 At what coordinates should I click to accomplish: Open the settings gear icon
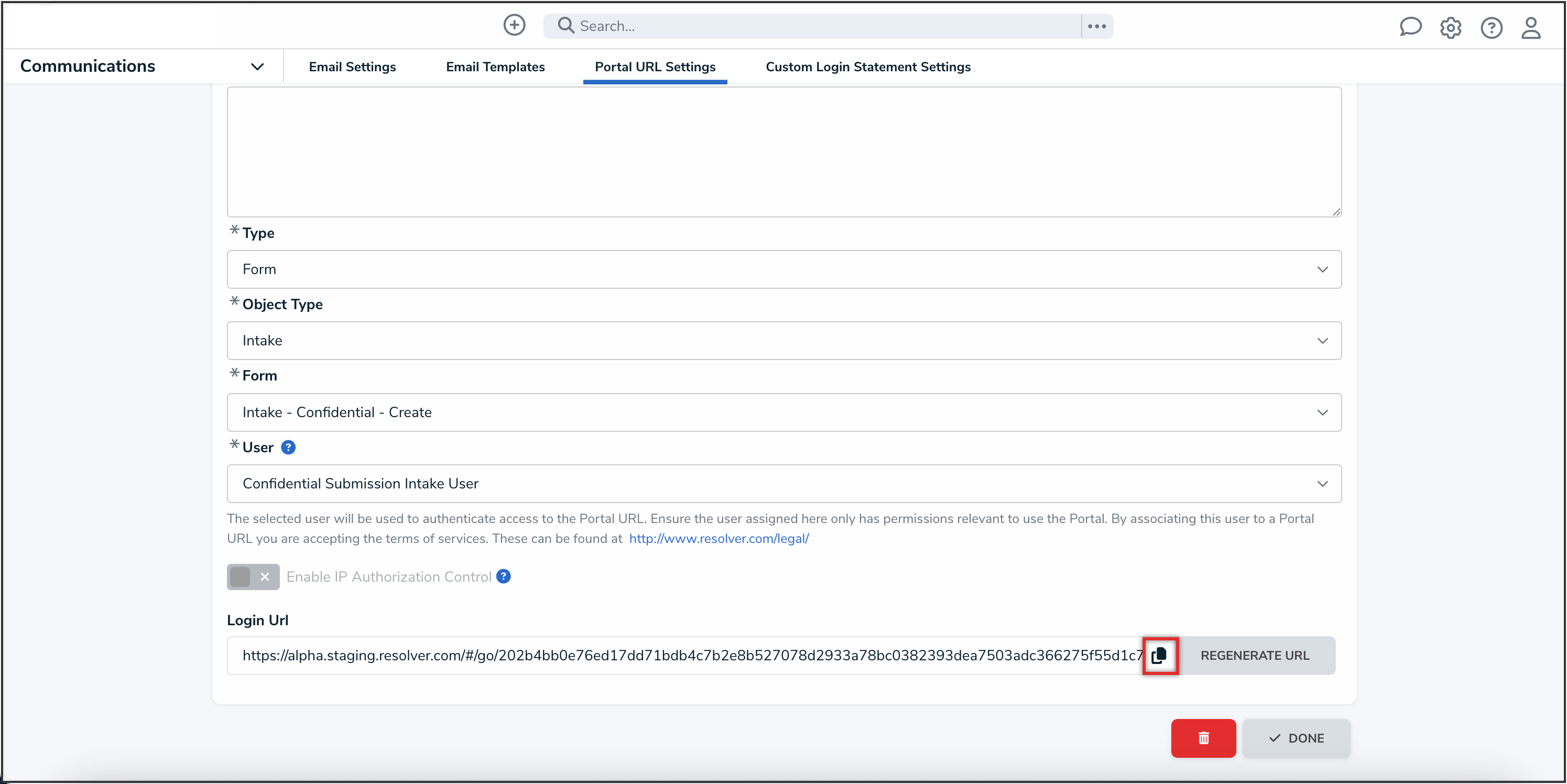(x=1450, y=28)
